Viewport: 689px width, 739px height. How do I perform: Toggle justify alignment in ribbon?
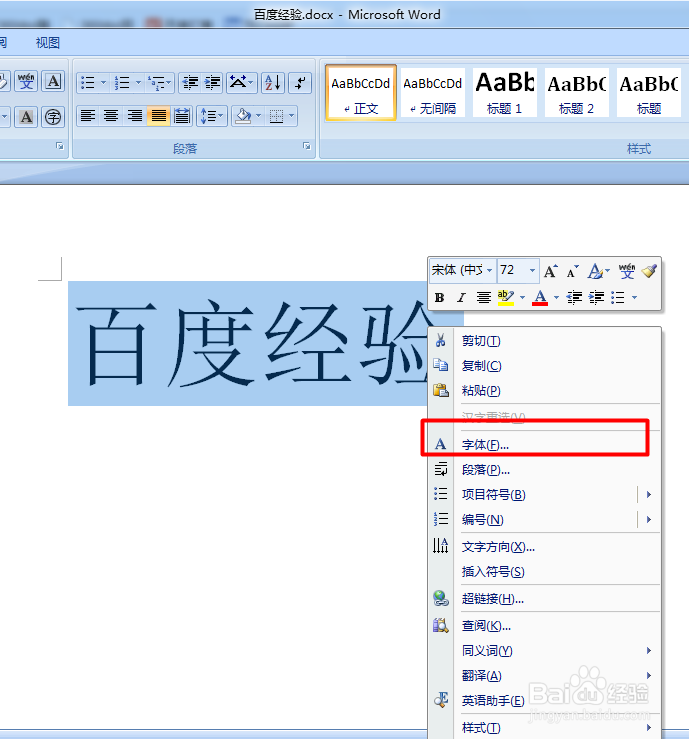point(158,115)
